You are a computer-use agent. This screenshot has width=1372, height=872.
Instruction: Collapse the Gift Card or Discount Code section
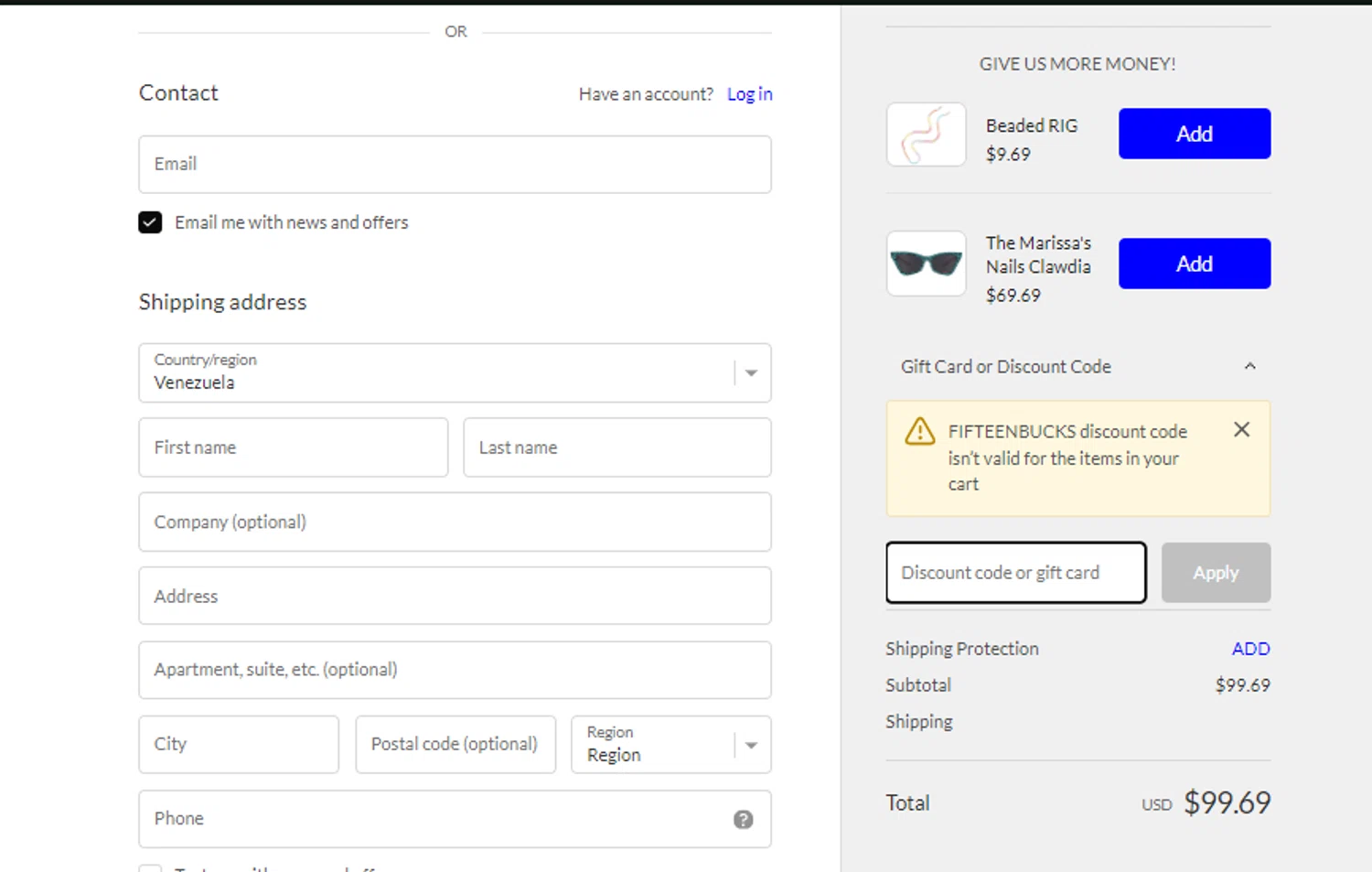1249,366
